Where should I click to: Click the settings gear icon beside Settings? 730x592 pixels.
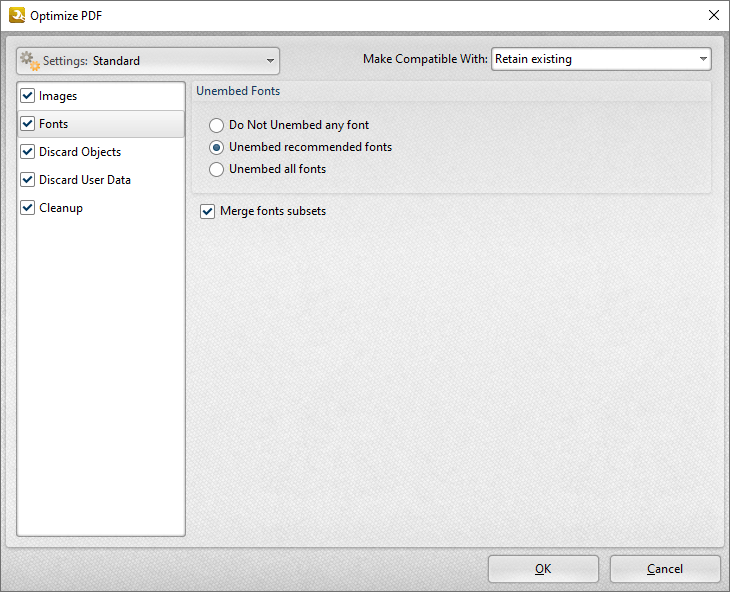30,61
